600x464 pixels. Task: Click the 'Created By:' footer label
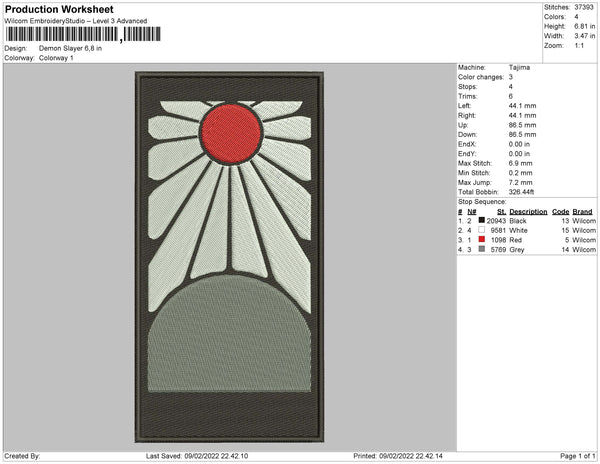[22, 456]
